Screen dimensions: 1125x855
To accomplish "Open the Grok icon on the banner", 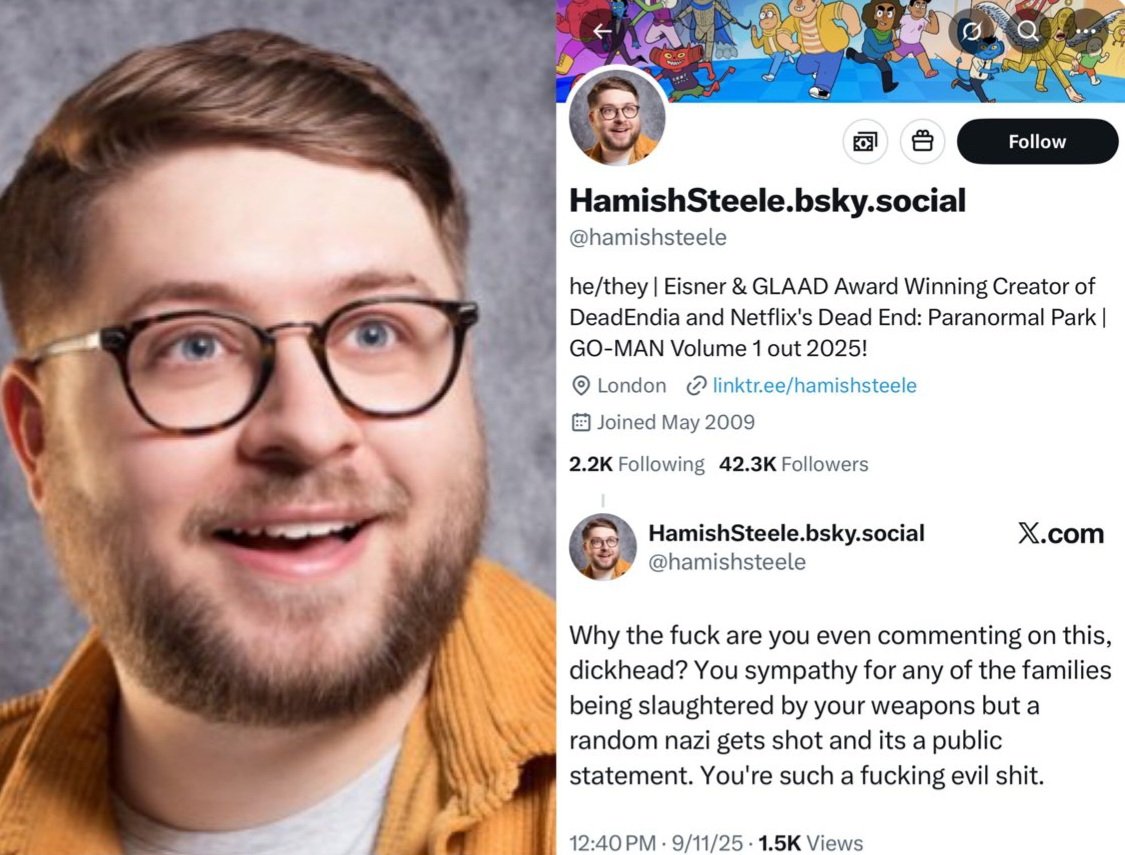I will pyautogui.click(x=971, y=31).
